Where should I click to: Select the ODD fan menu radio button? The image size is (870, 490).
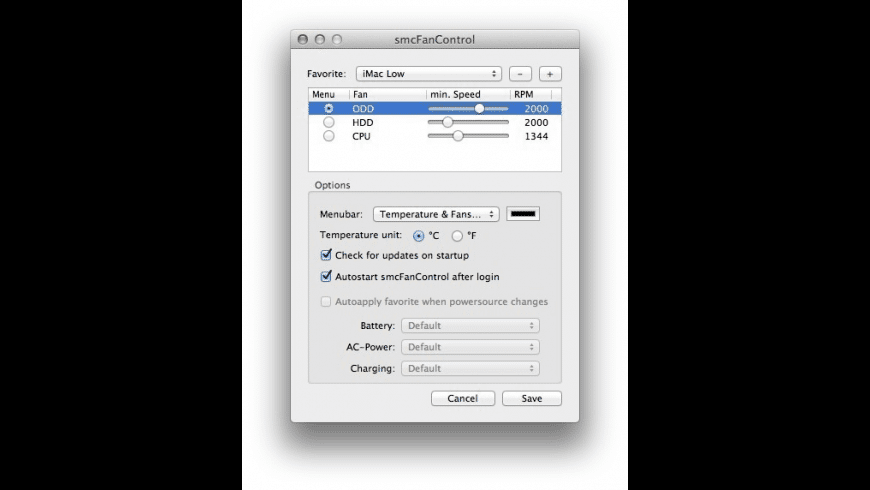point(329,108)
